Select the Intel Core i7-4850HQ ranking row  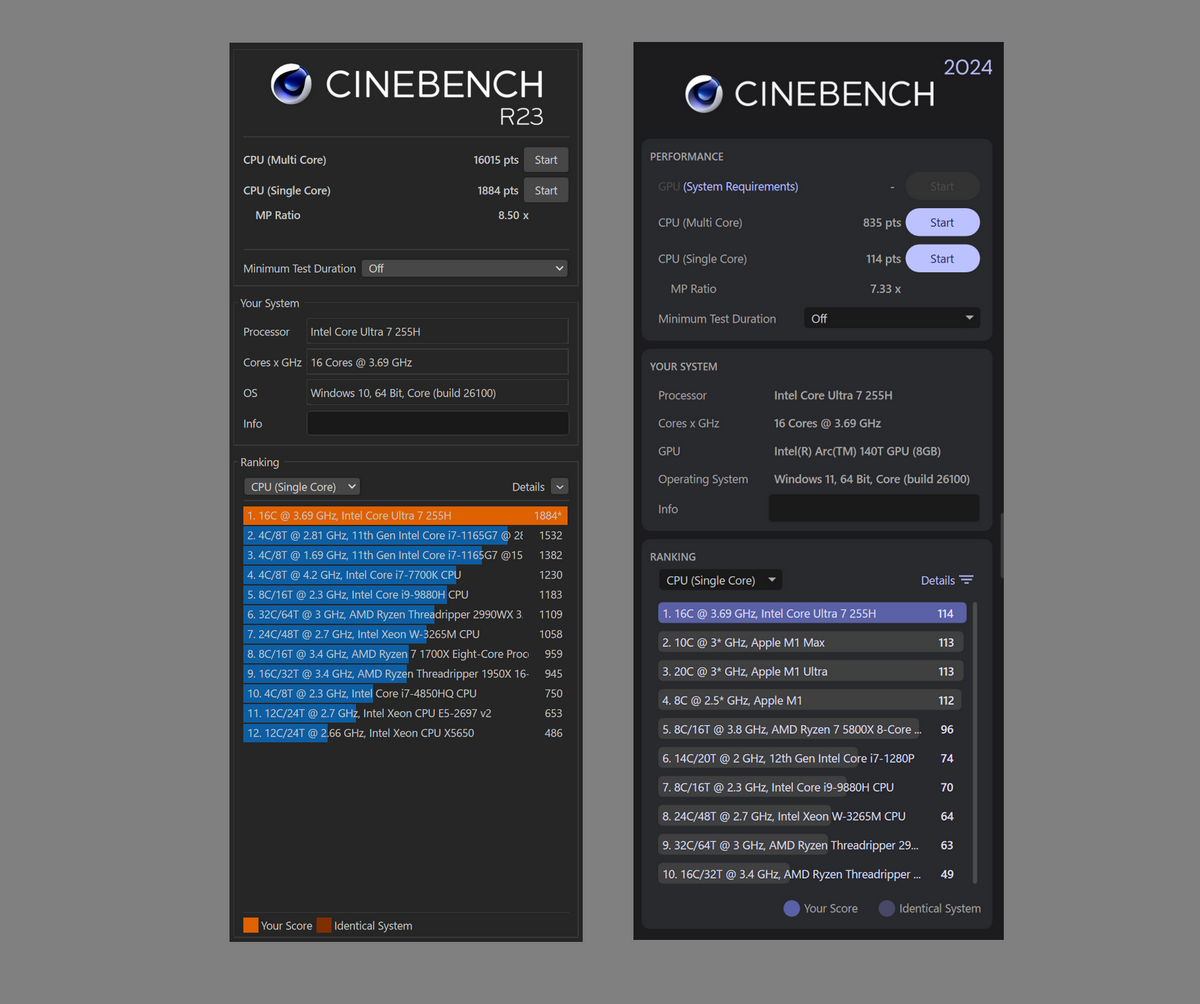point(405,694)
